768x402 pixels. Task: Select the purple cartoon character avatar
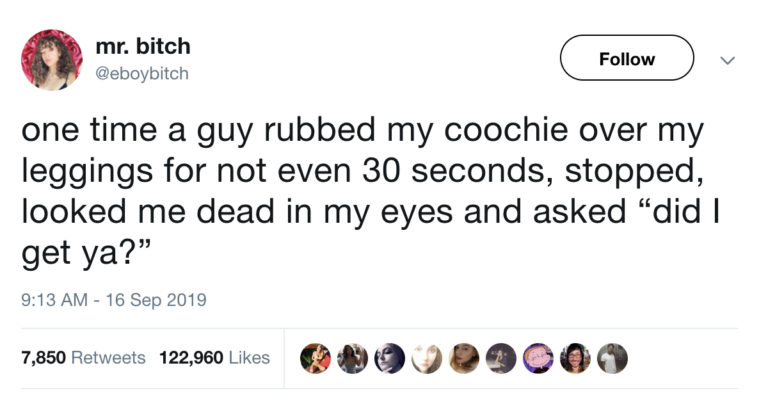point(537,358)
